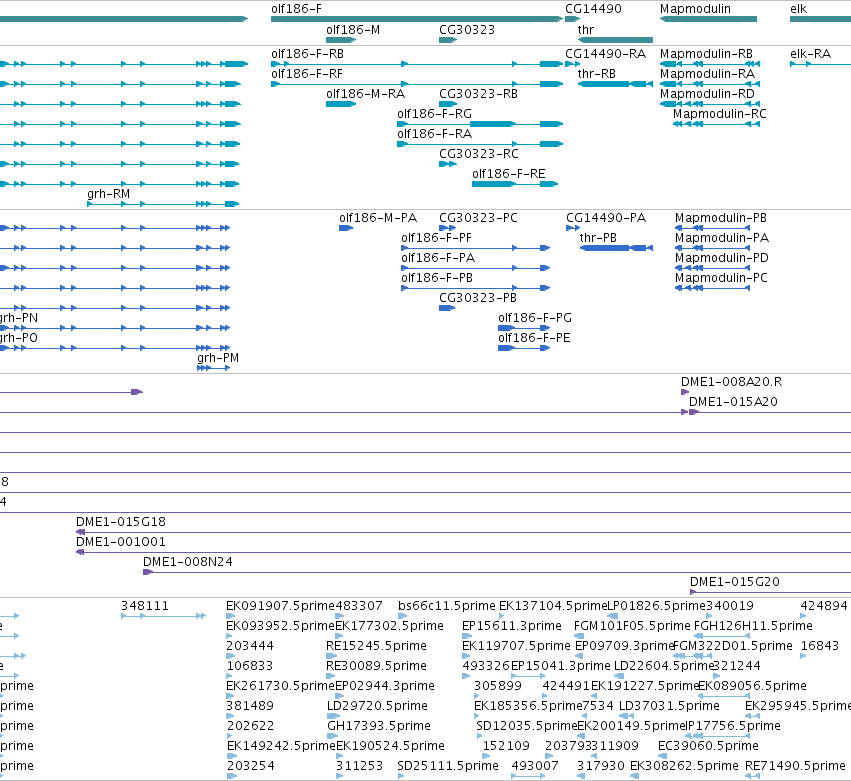The image size is (851, 781).
Task: Click EST EP15611.3prime
Action: 466,636
